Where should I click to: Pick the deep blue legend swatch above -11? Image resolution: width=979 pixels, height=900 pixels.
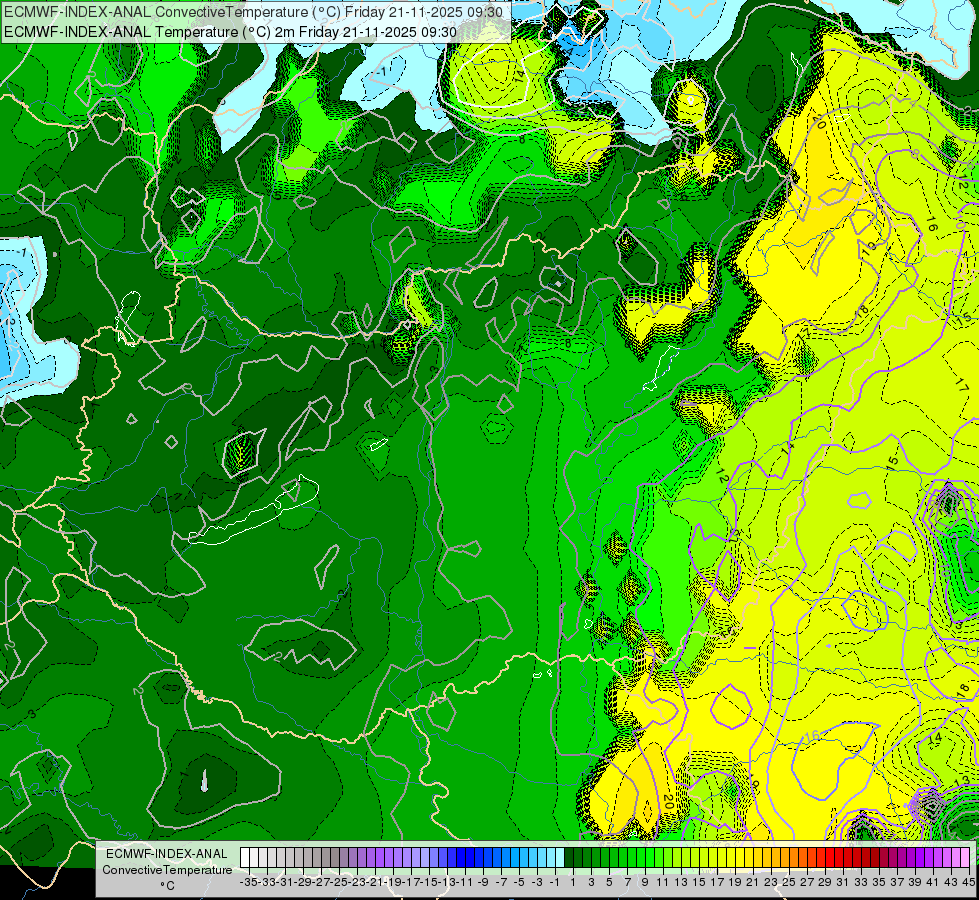click(461, 858)
